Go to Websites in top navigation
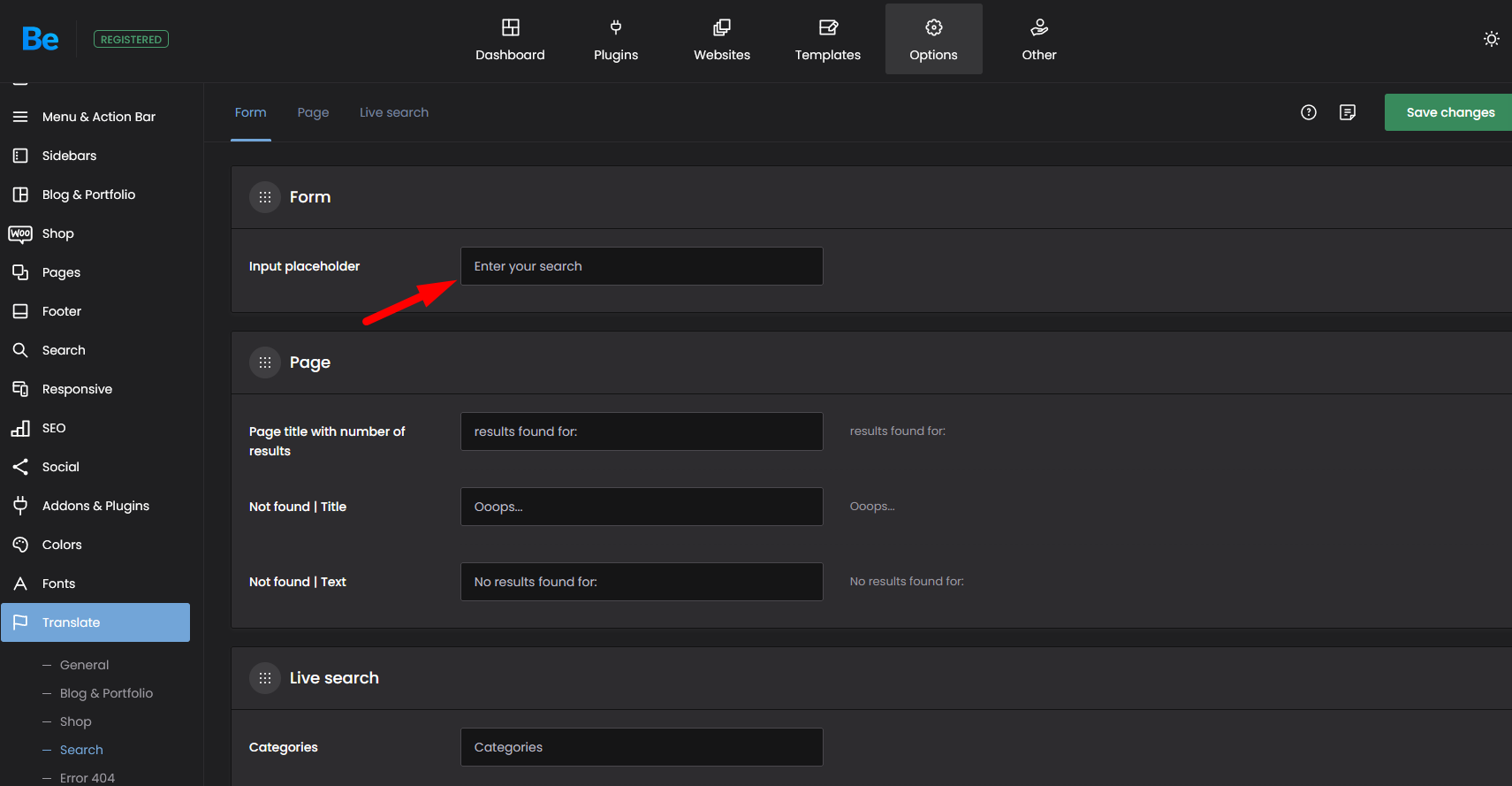The height and width of the screenshot is (786, 1512). coord(722,40)
